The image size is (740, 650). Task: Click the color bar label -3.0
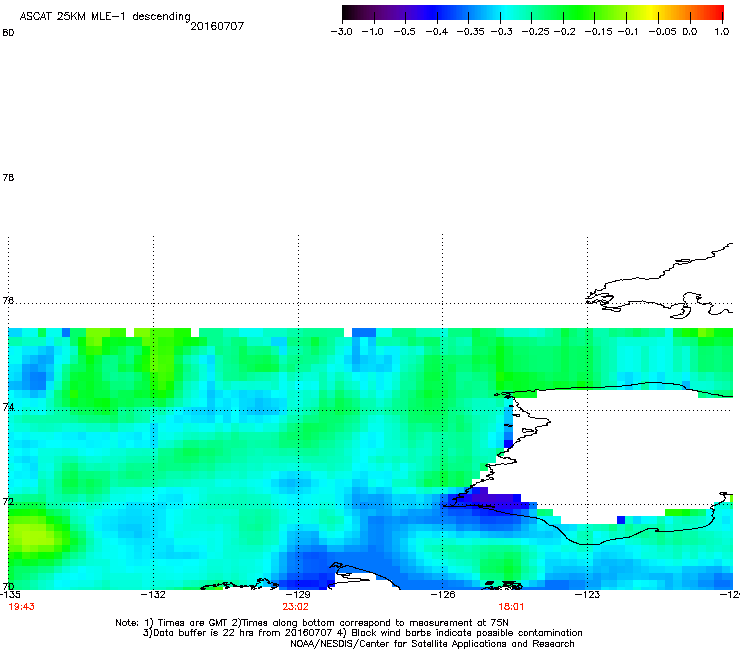point(341,32)
